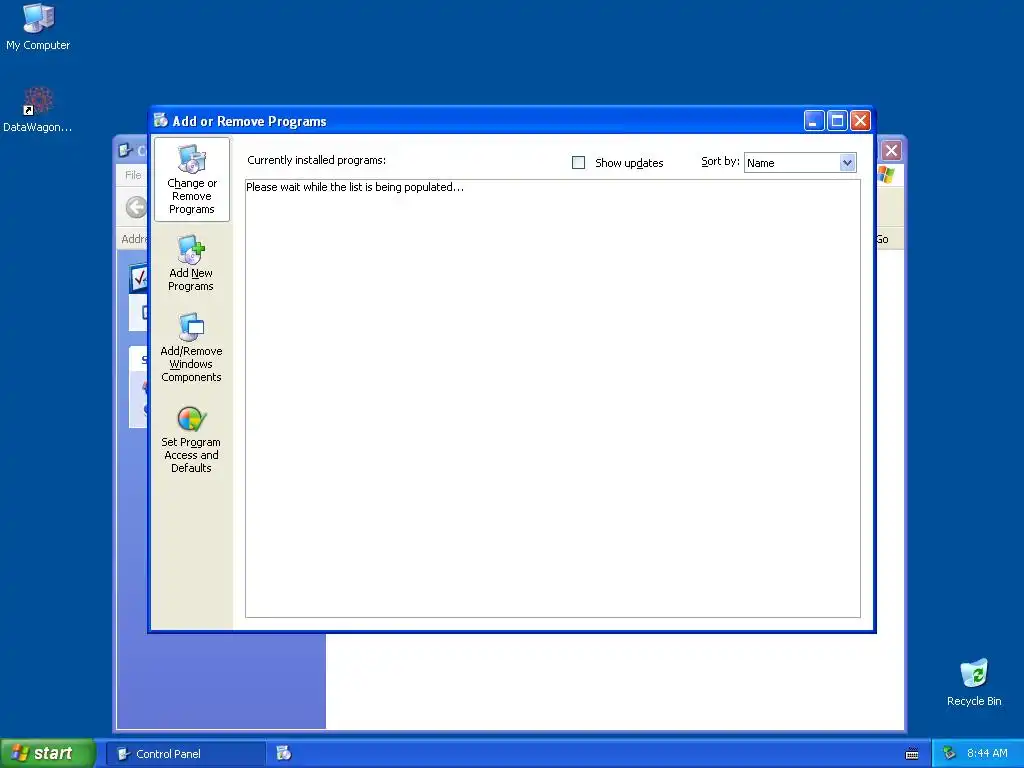
Task: Click the Currently installed programs label
Action: [x=316, y=160]
